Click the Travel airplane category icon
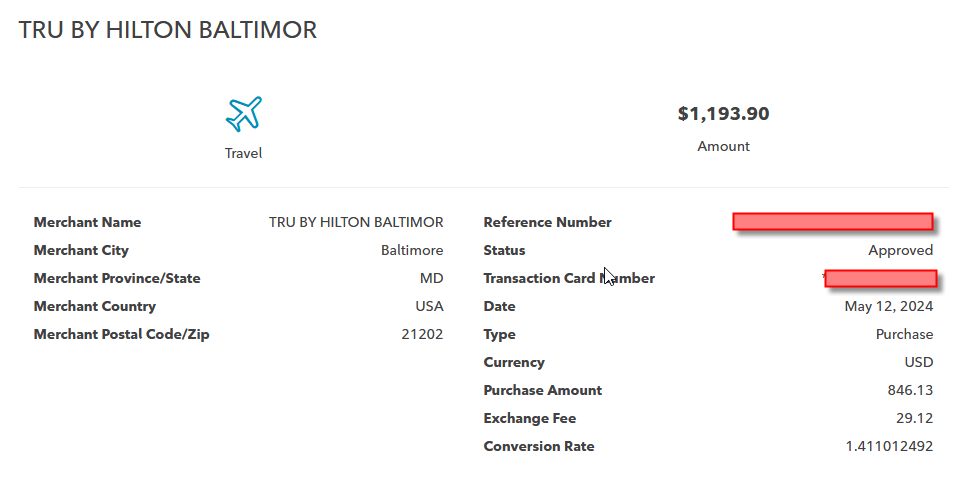This screenshot has width=953, height=496. pos(243,114)
